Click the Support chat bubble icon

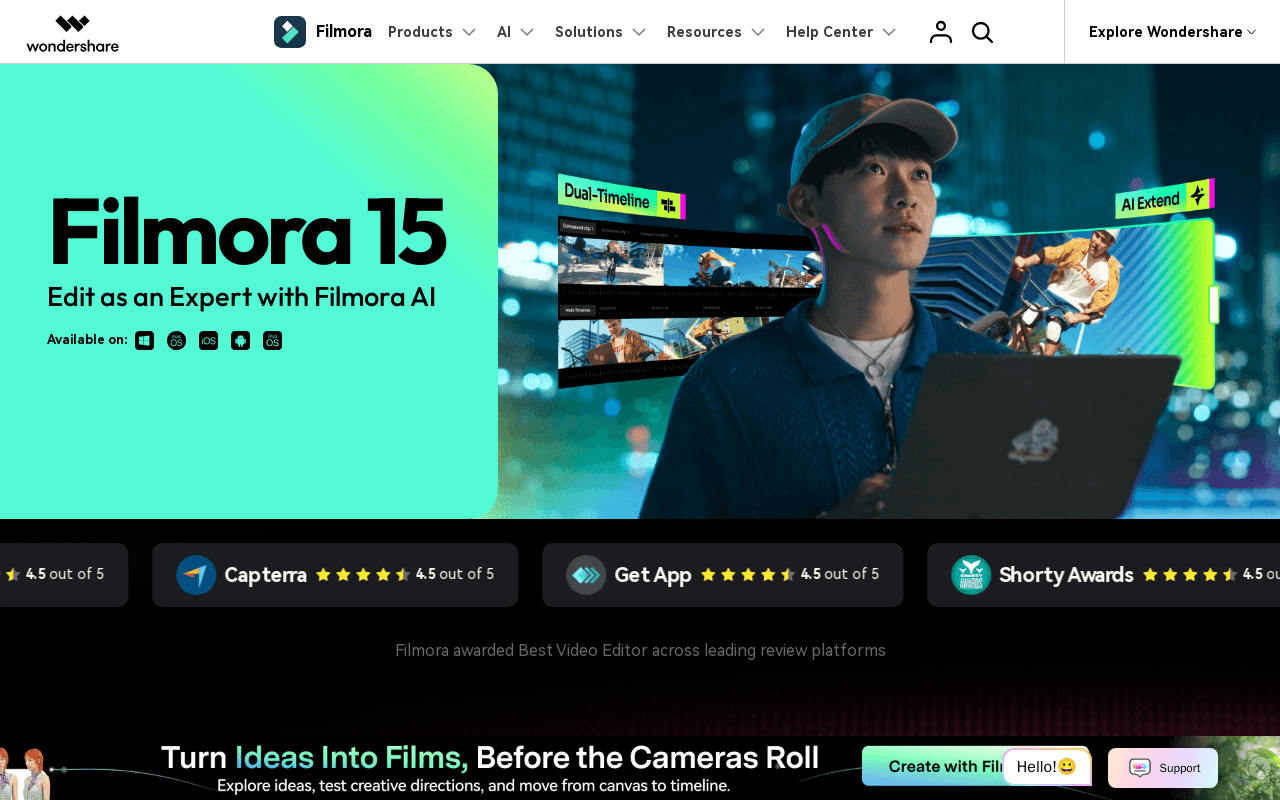[x=1140, y=768]
